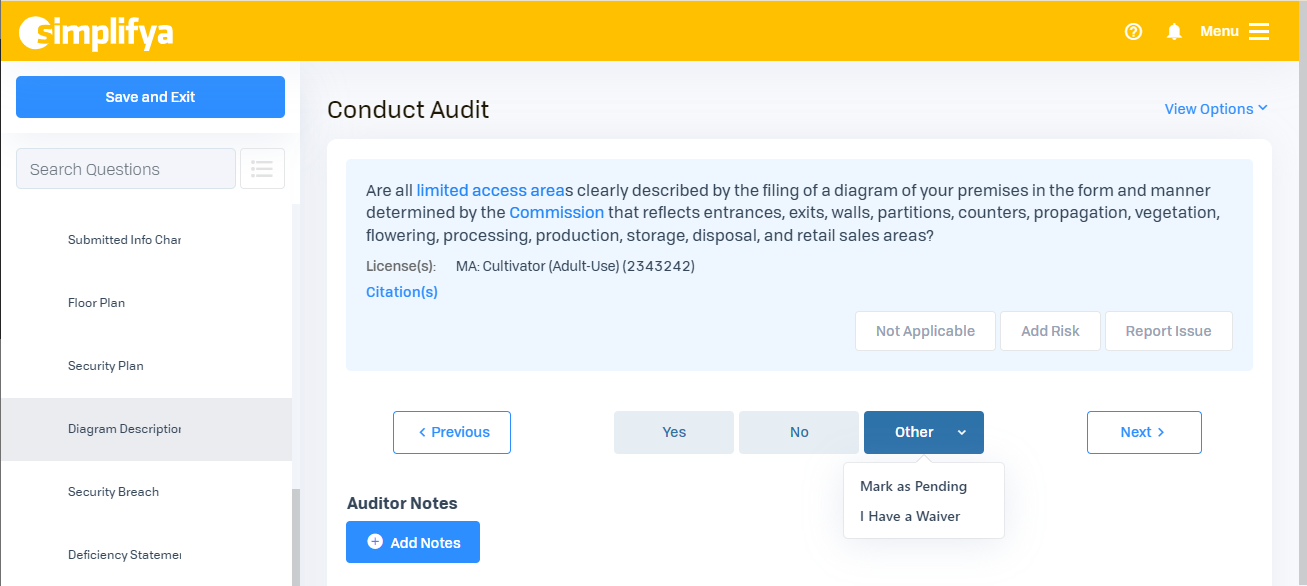Click the help question mark icon

tap(1133, 32)
